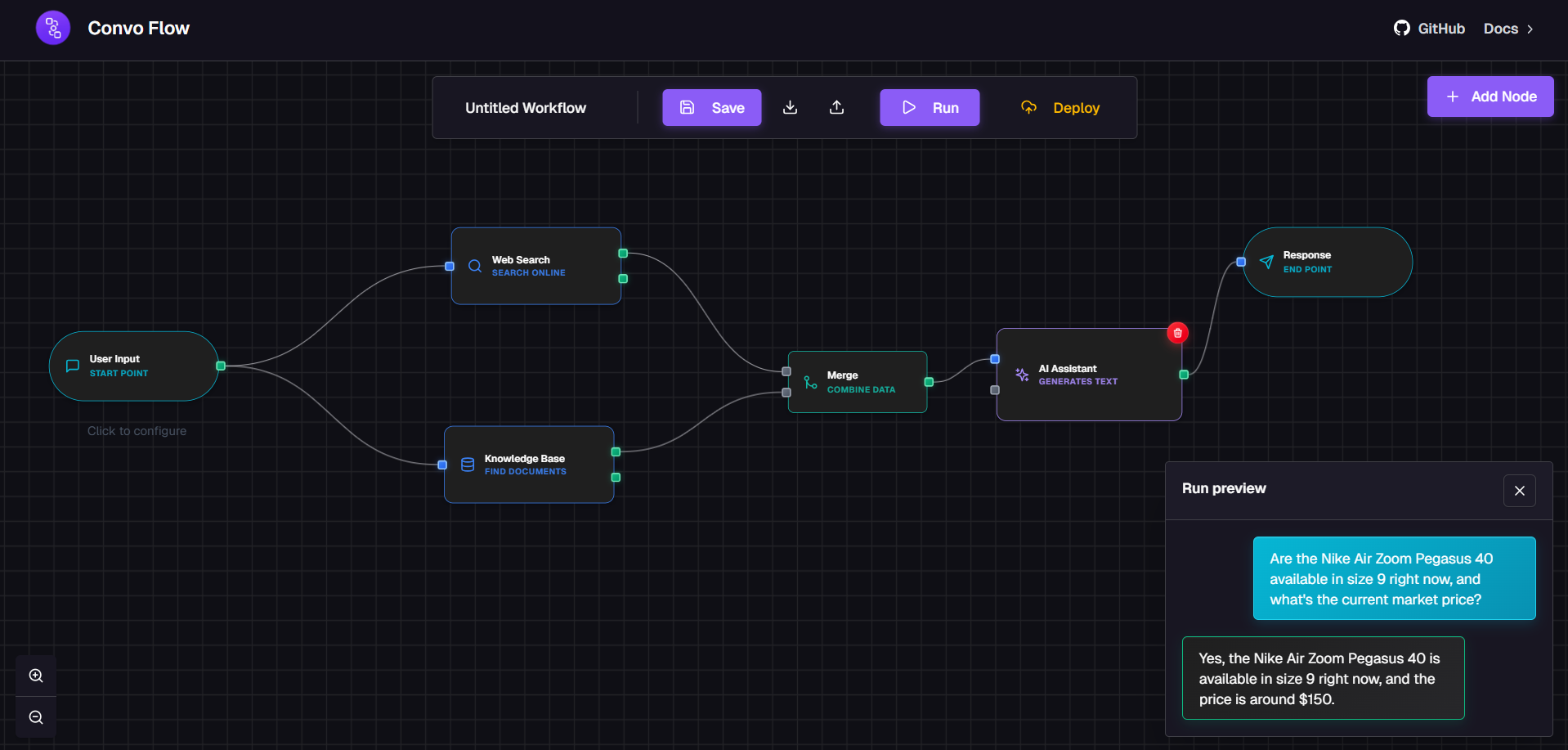Click the AI Assistant sparkles icon
Viewport: 1568px width, 750px height.
(x=1021, y=375)
